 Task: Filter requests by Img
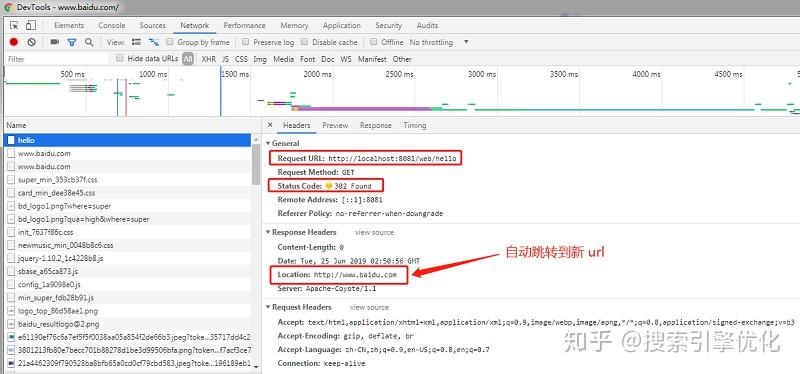260,59
